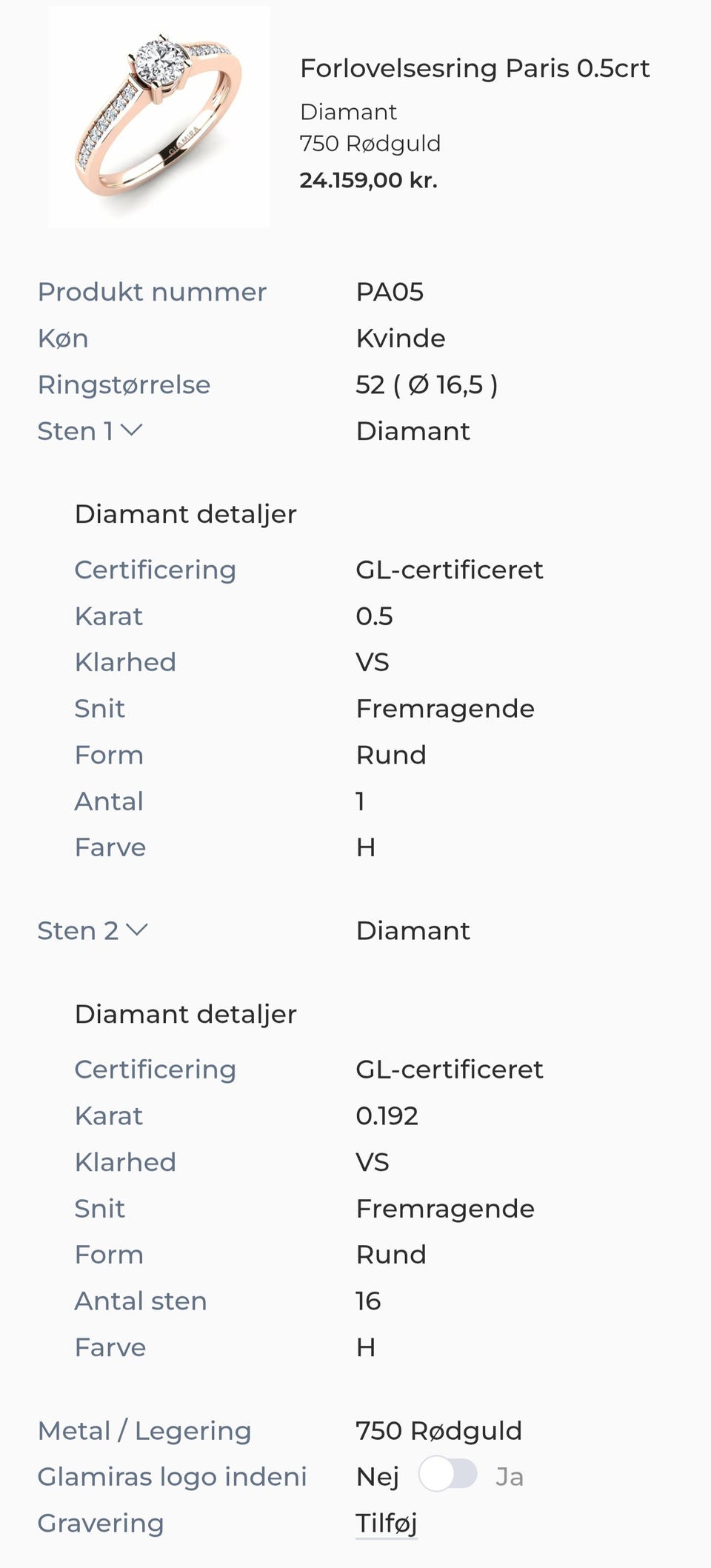Click the Tilføj engraving link

(x=386, y=1523)
